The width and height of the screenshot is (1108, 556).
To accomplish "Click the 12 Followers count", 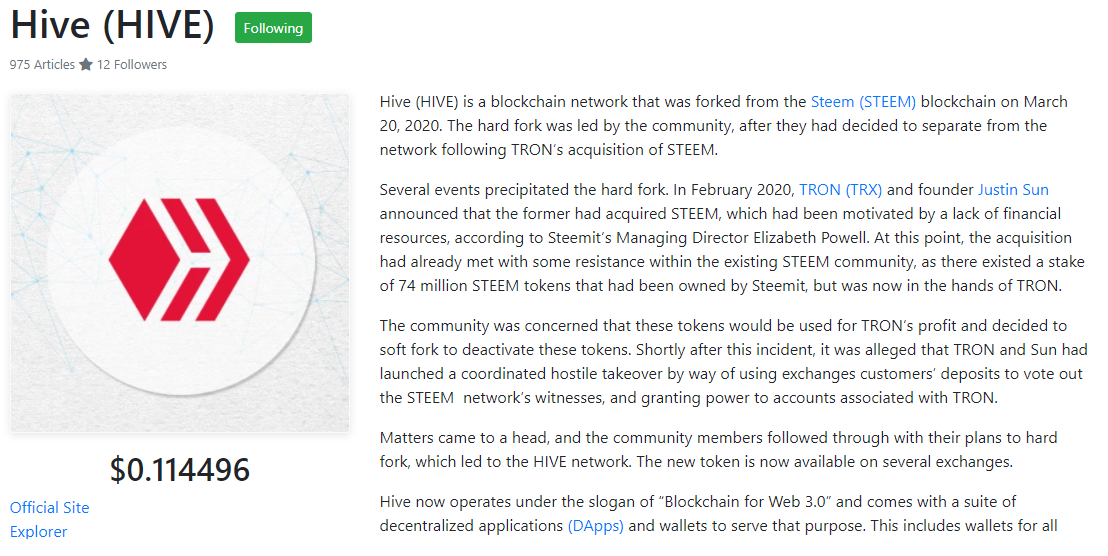I will (131, 64).
